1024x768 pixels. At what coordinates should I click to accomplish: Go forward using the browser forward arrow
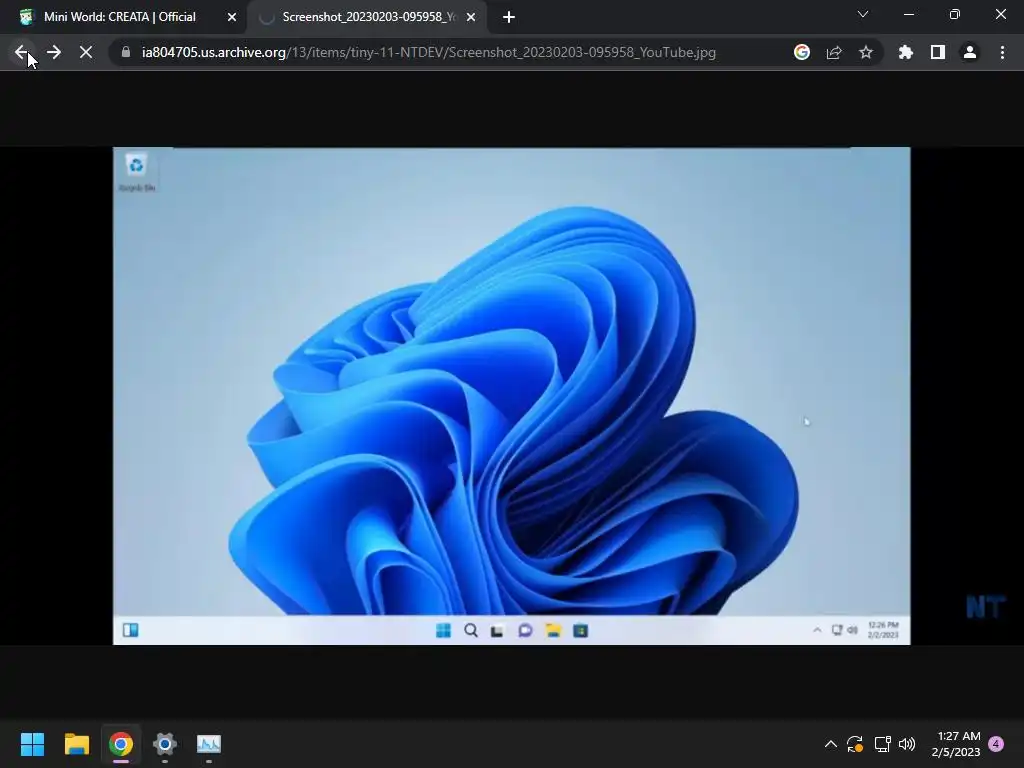(x=54, y=52)
